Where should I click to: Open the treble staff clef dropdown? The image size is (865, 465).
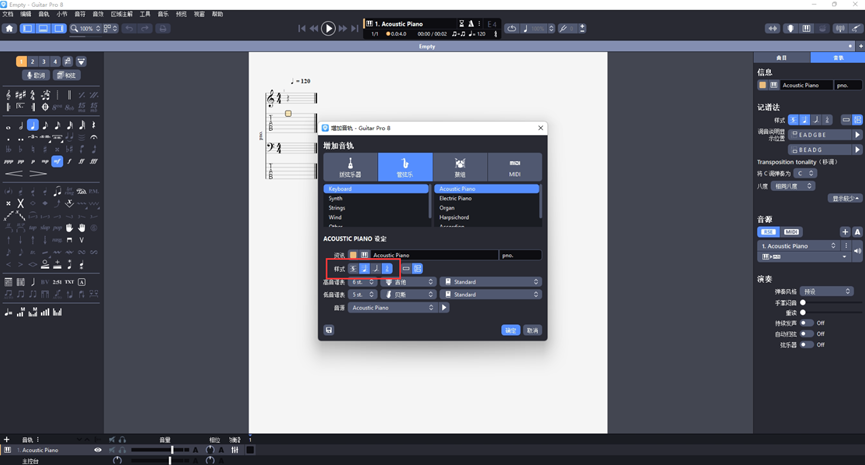[x=410, y=282]
